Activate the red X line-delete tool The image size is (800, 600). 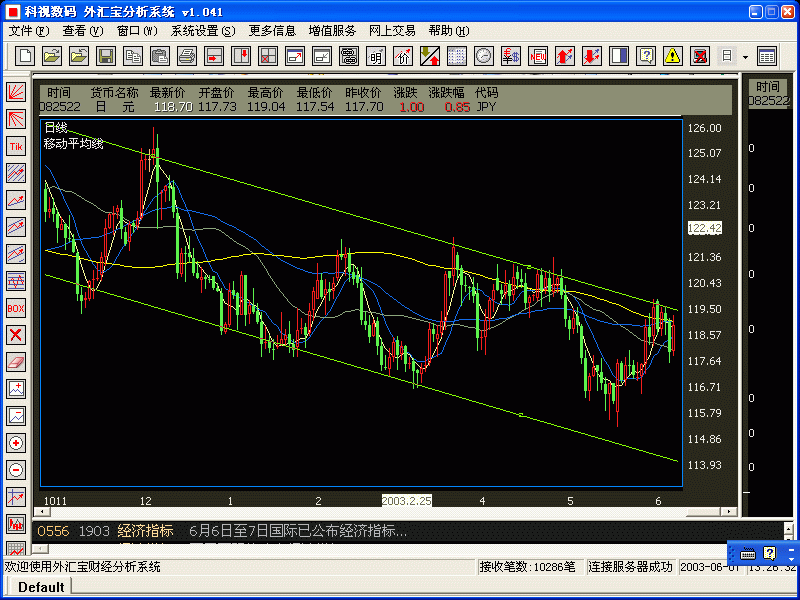point(14,335)
